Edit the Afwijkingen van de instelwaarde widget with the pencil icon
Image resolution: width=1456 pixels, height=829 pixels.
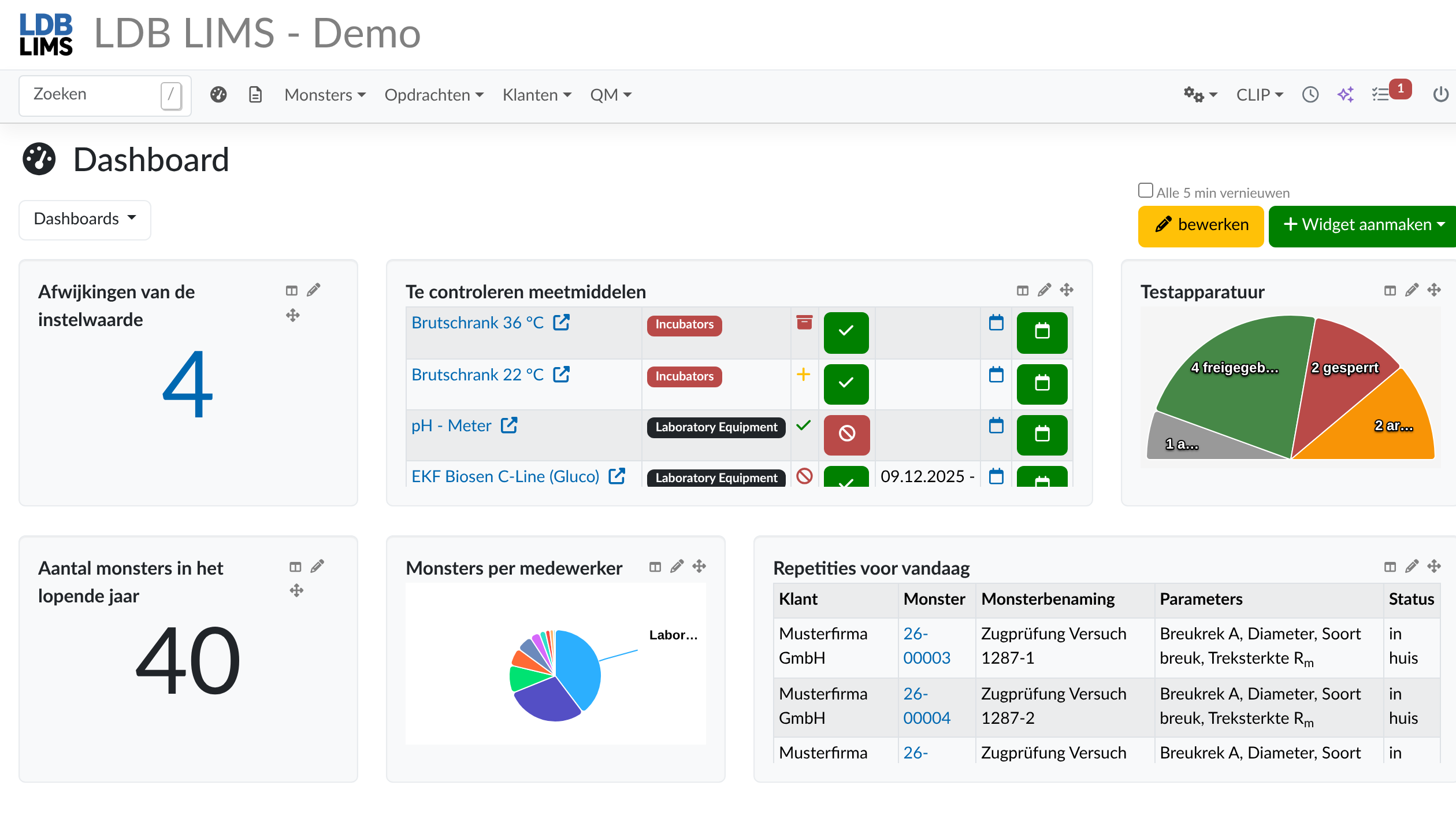coord(314,290)
